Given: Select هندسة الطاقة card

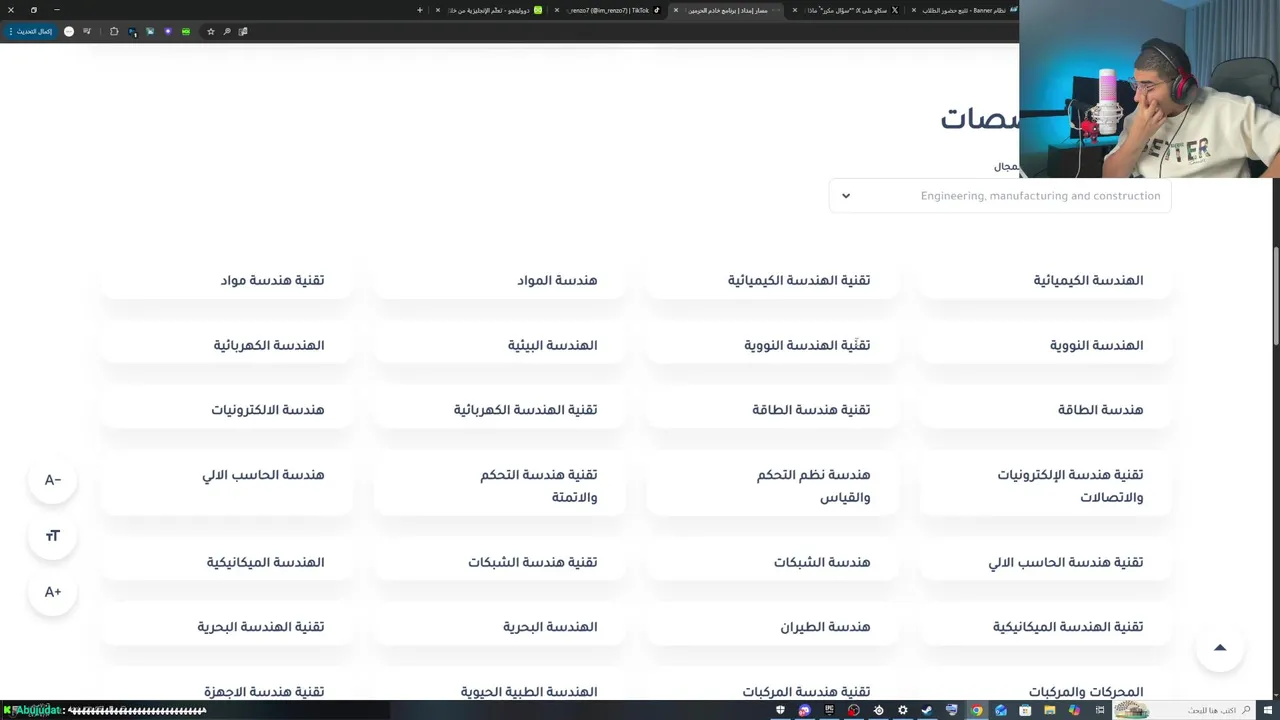Looking at the screenshot, I should 1045,410.
